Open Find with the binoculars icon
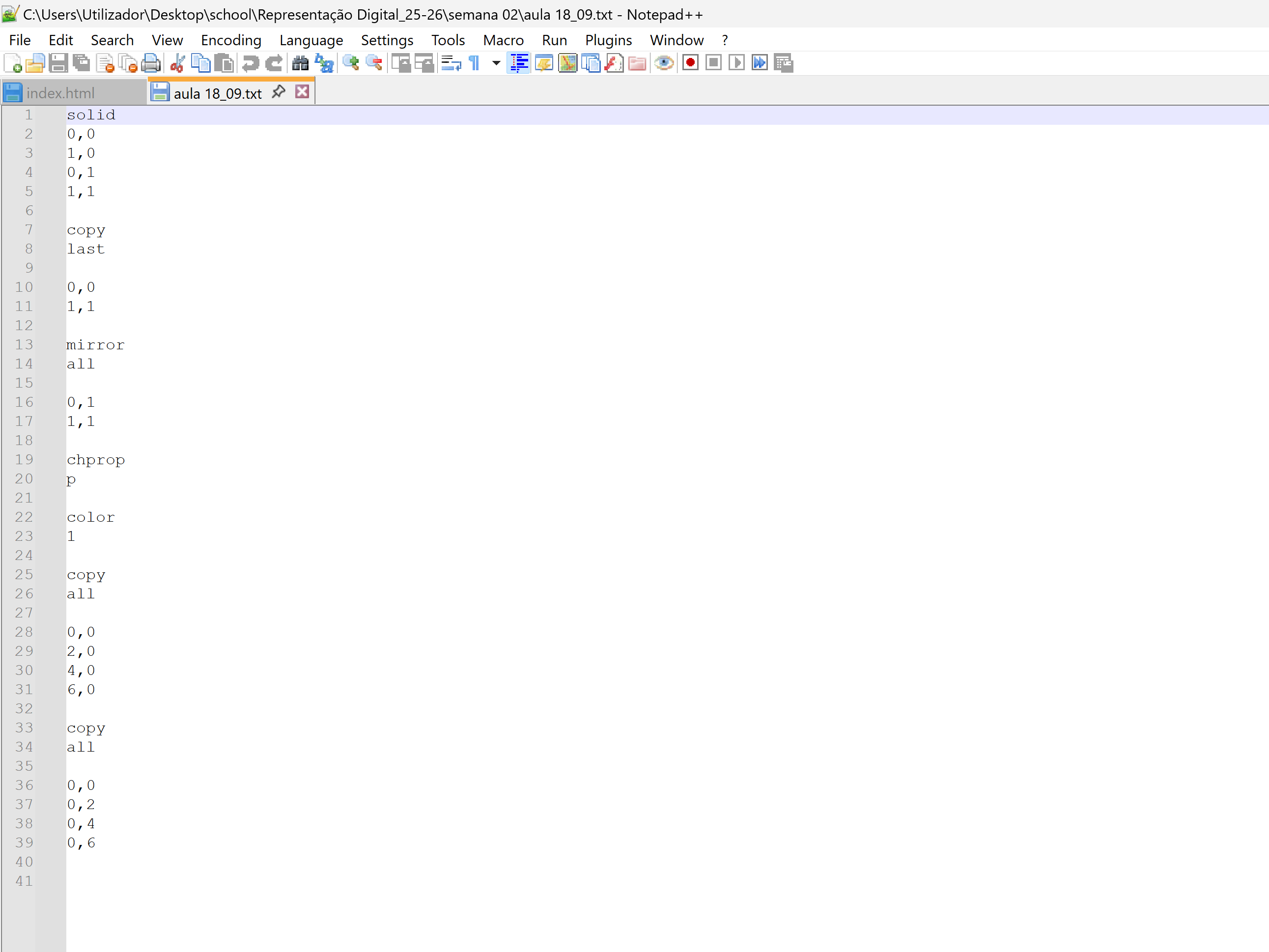1269x952 pixels. (x=300, y=63)
